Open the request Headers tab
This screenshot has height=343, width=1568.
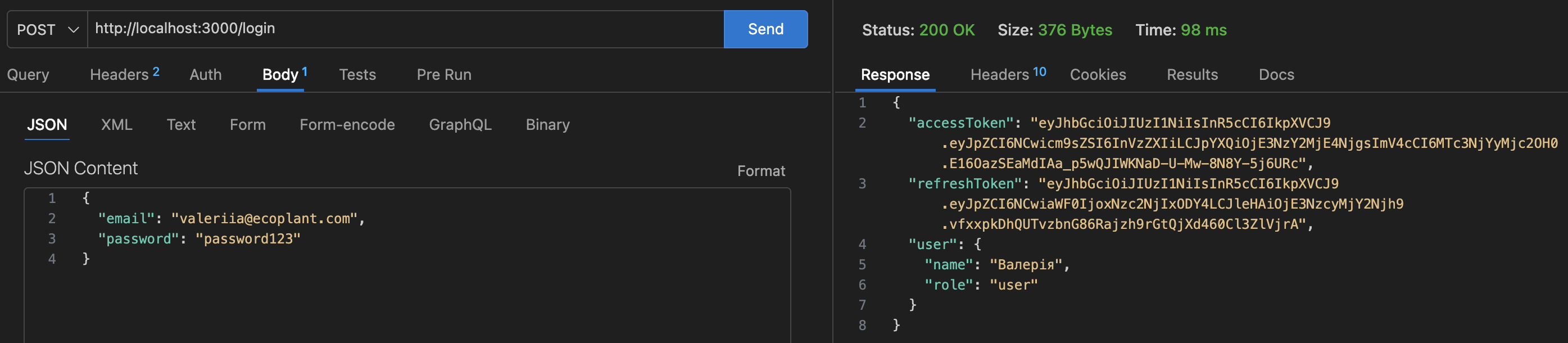point(124,74)
